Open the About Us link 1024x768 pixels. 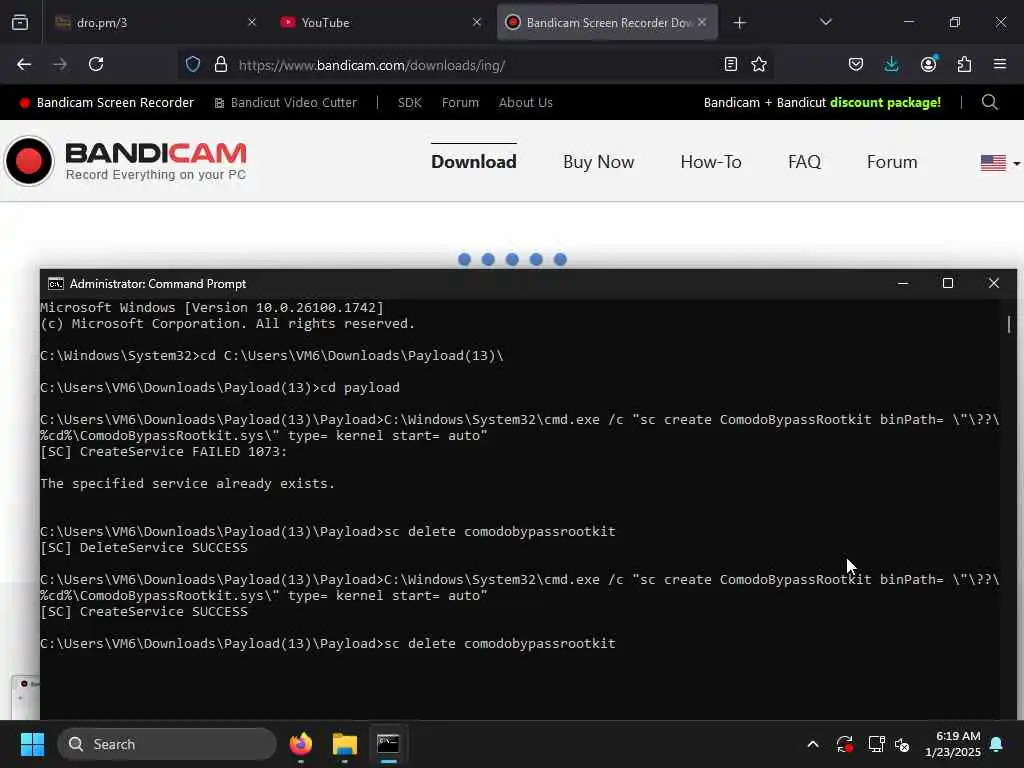pyautogui.click(x=526, y=103)
